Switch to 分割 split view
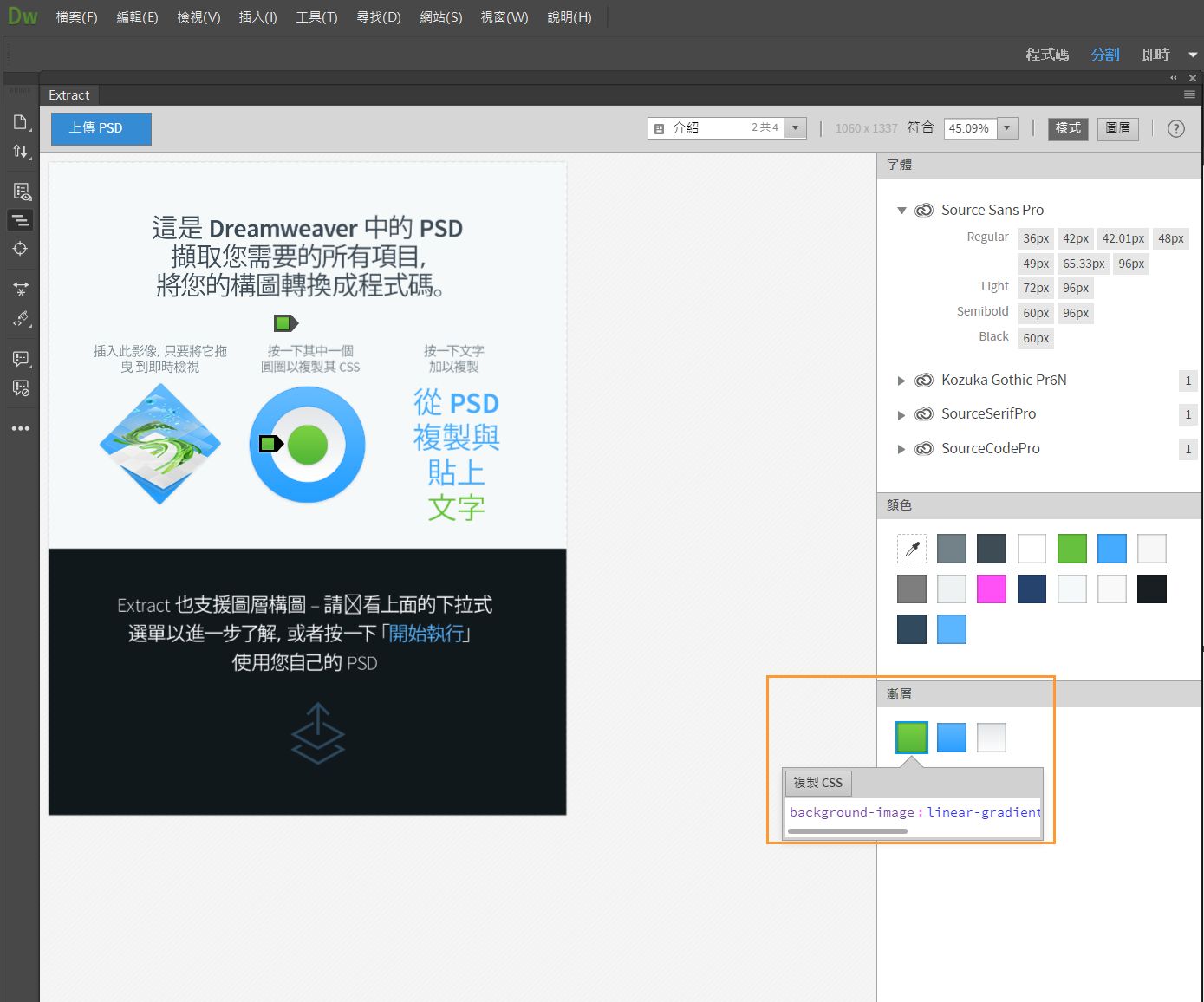Viewport: 1204px width, 1002px height. [x=1105, y=55]
